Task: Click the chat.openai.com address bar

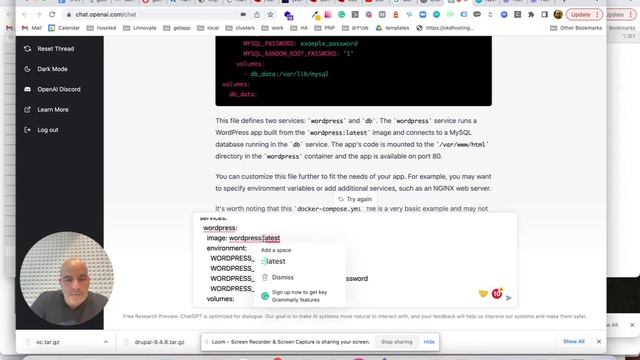Action: click(x=106, y=14)
